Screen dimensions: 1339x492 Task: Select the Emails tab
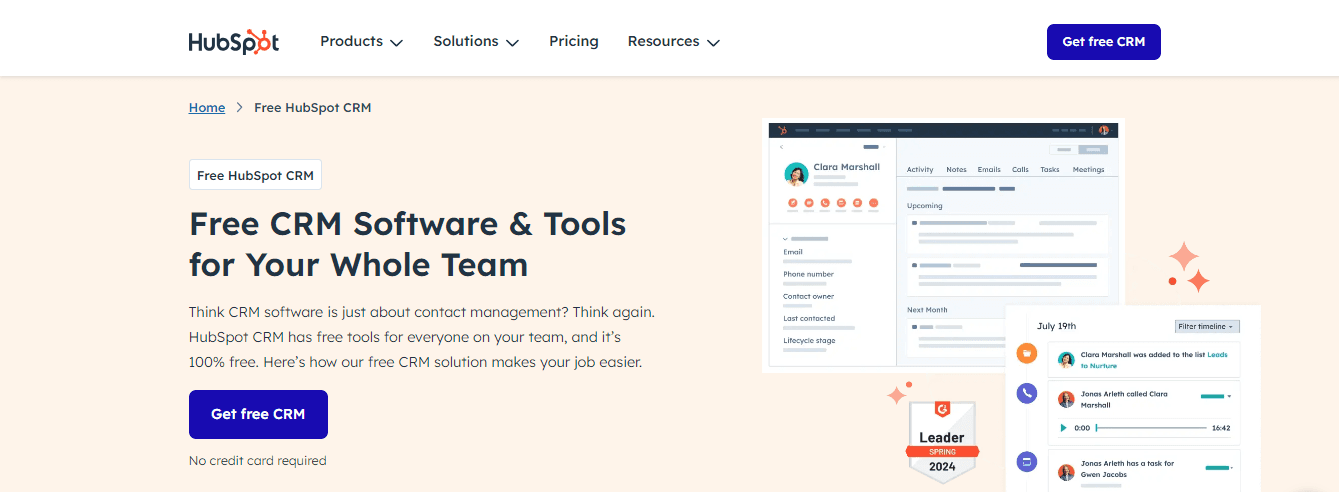coord(989,170)
